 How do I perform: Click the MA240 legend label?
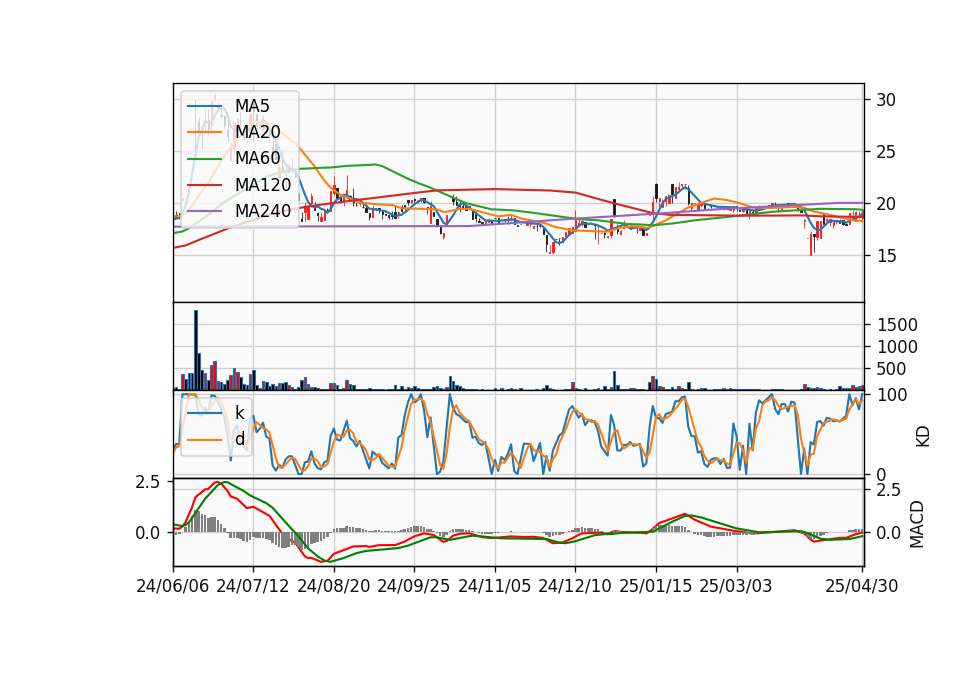263,211
